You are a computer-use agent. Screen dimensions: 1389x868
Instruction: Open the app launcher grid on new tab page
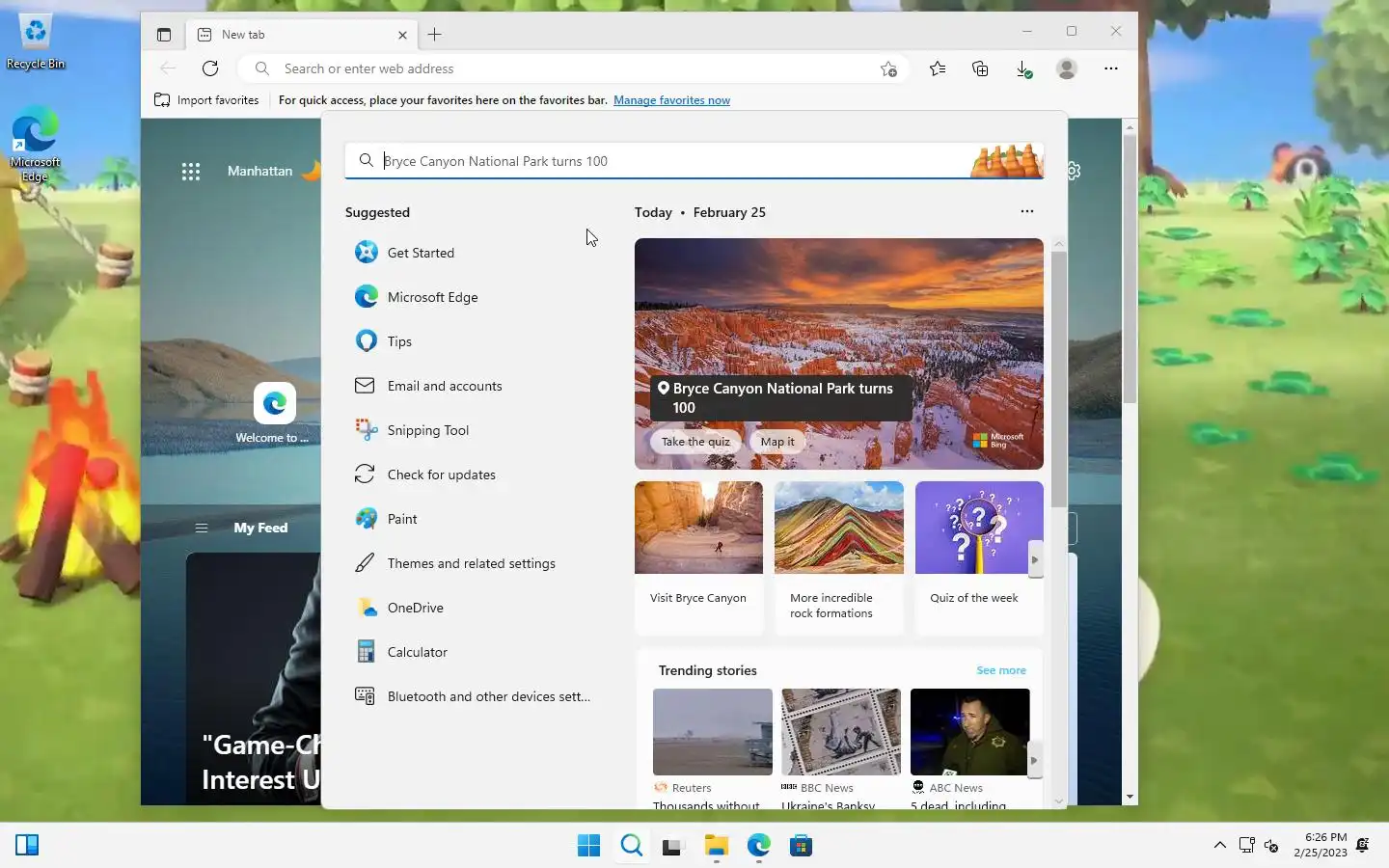pos(191,171)
